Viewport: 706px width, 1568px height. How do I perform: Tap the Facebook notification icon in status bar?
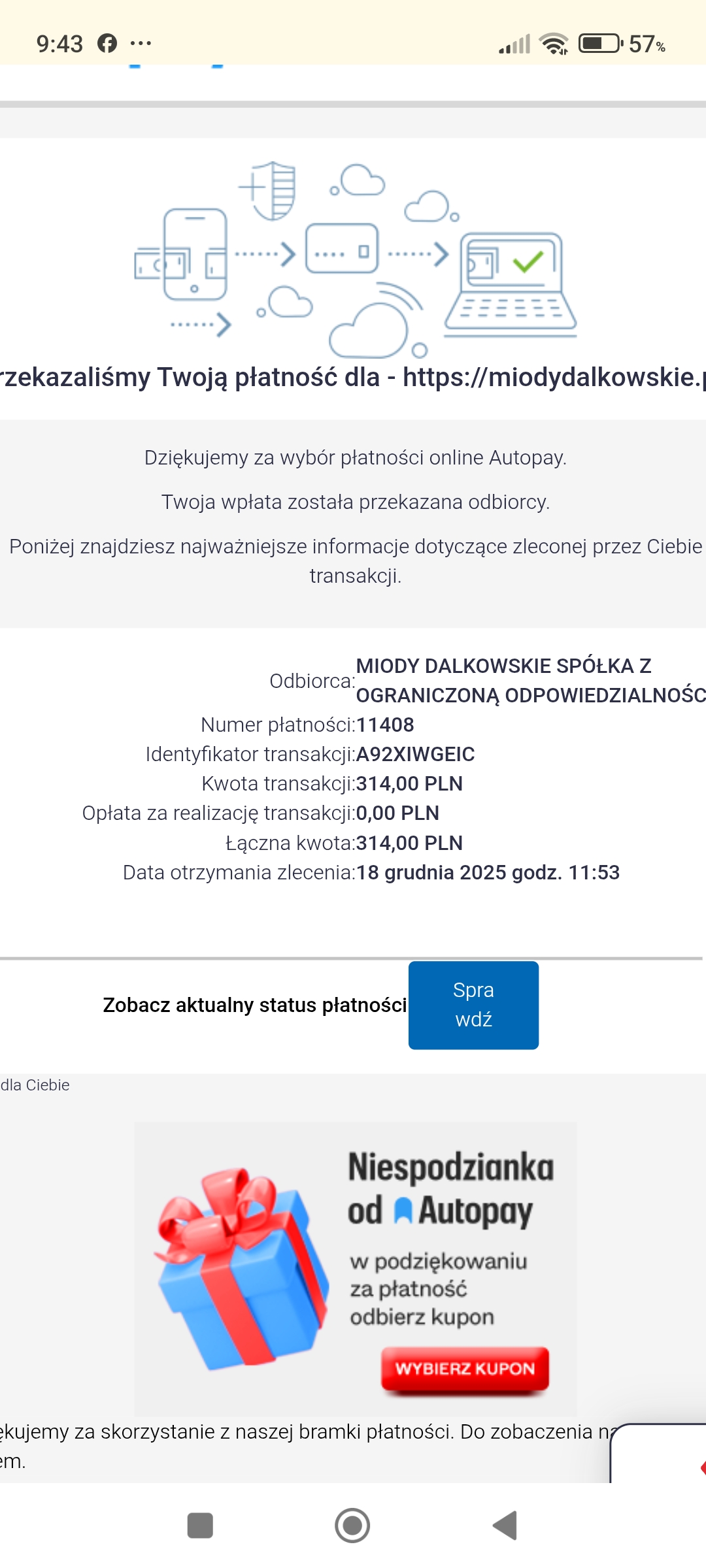[107, 44]
